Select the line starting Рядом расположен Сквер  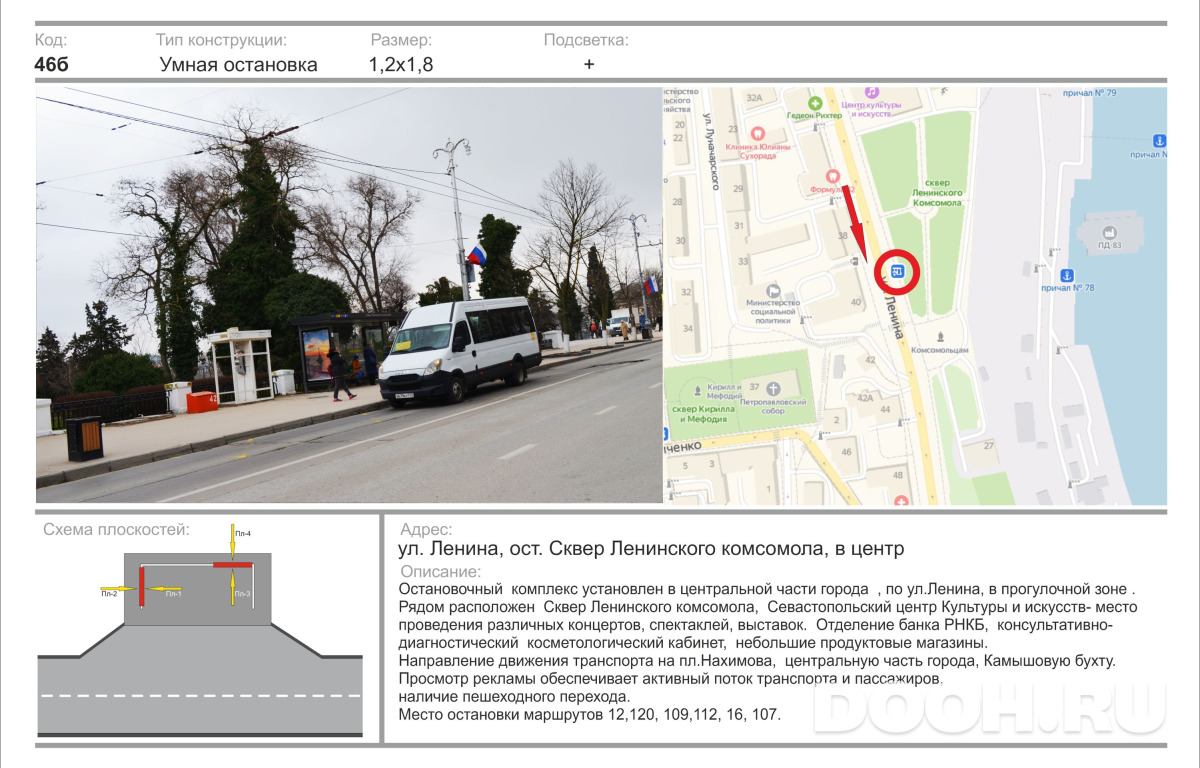tap(768, 607)
